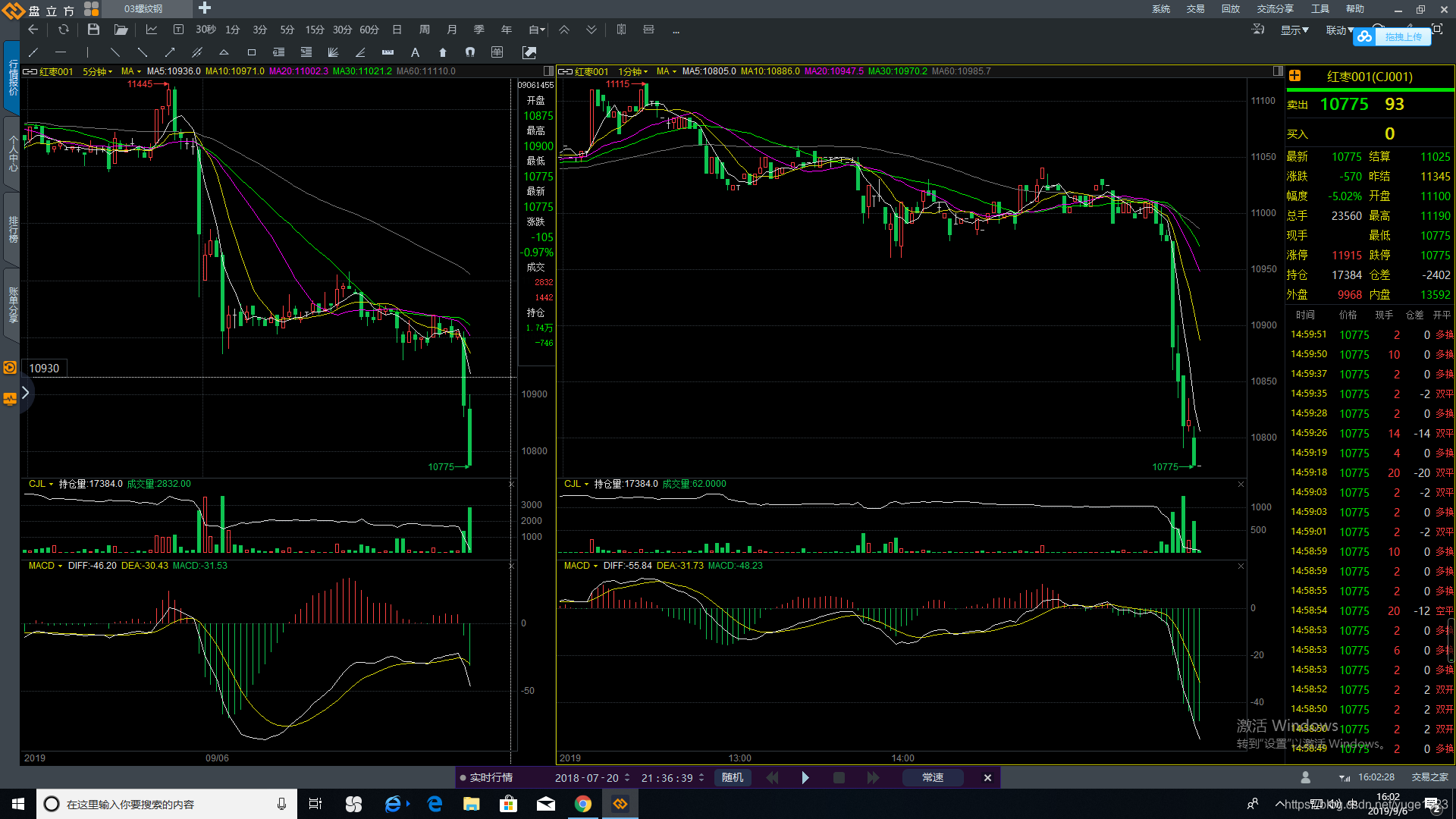Select the line chart view icon

click(x=152, y=30)
